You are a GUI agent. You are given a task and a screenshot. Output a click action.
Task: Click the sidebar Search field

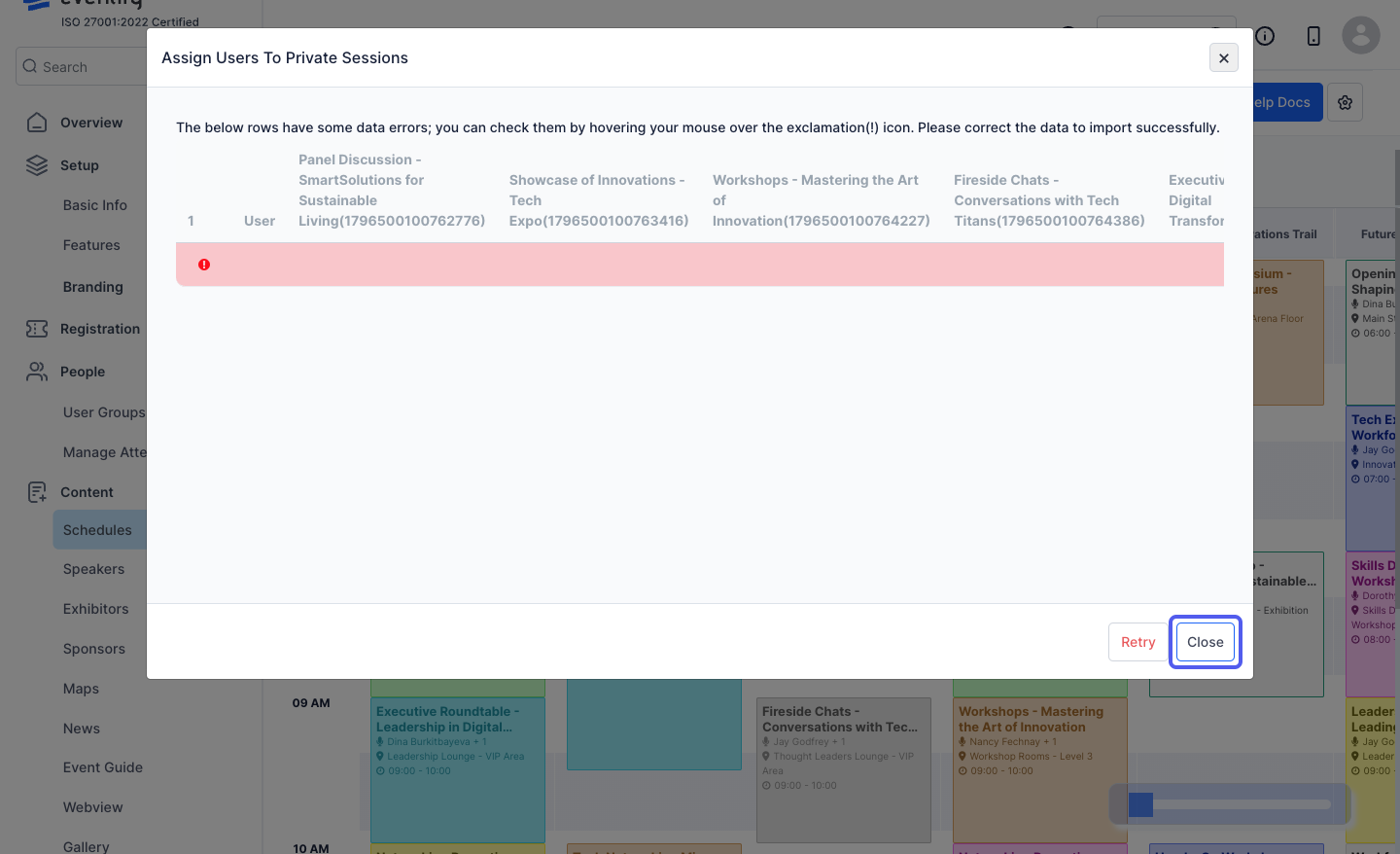coord(82,67)
